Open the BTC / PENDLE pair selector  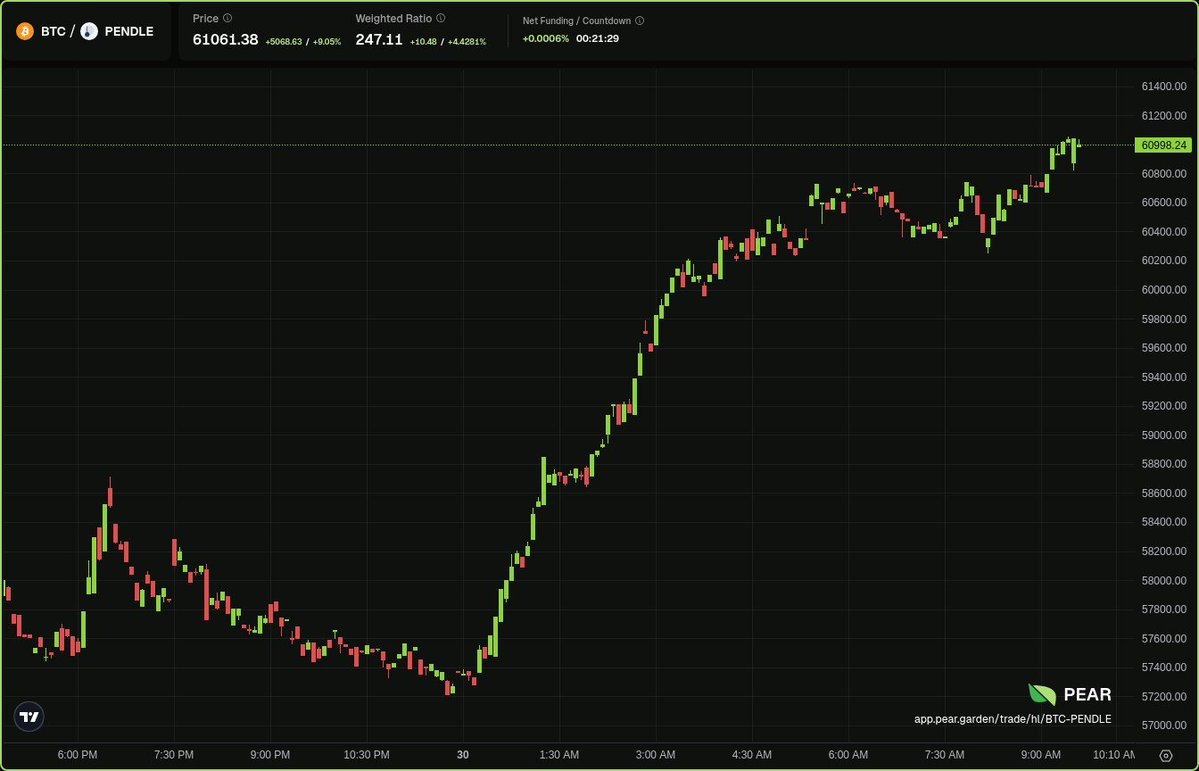86,31
